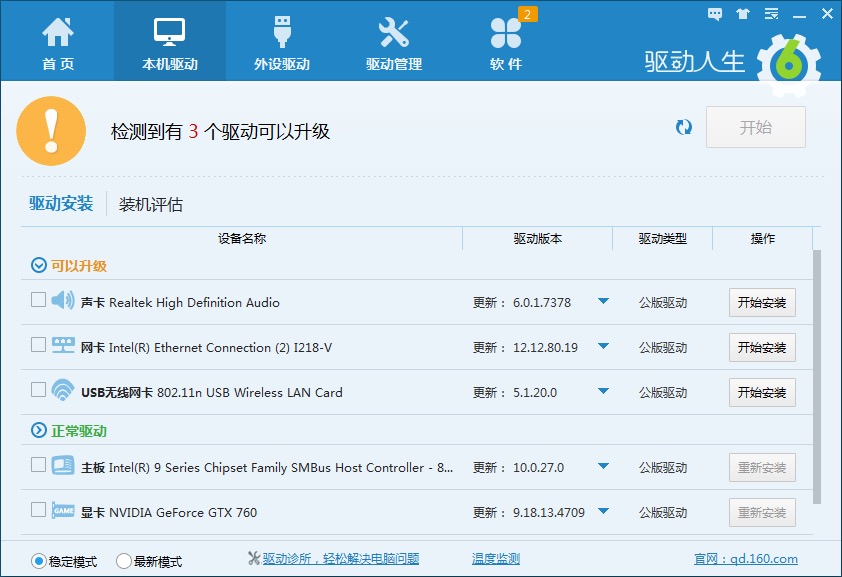Click the sound card speaker icon

click(x=63, y=300)
